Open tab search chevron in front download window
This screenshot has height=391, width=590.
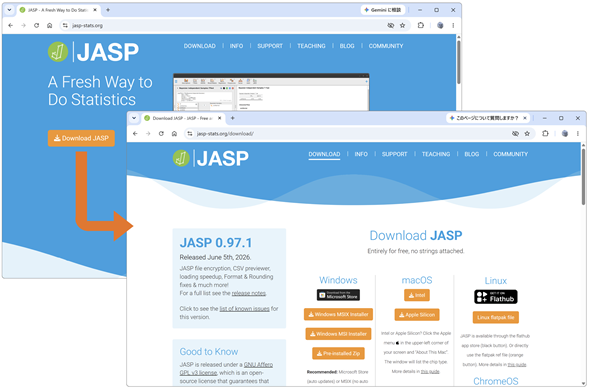[x=134, y=118]
